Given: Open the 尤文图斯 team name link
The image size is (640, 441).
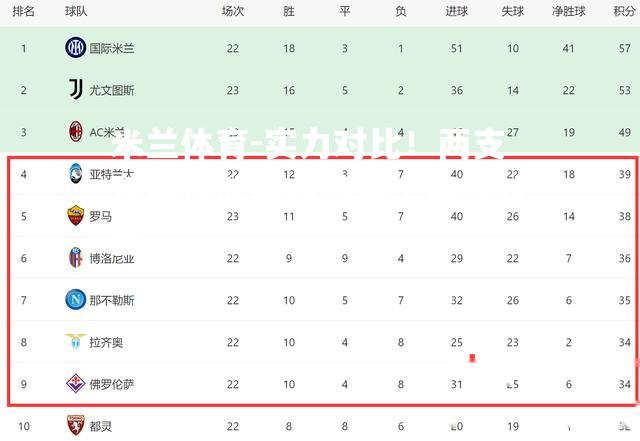Looking at the screenshot, I should click(112, 91).
